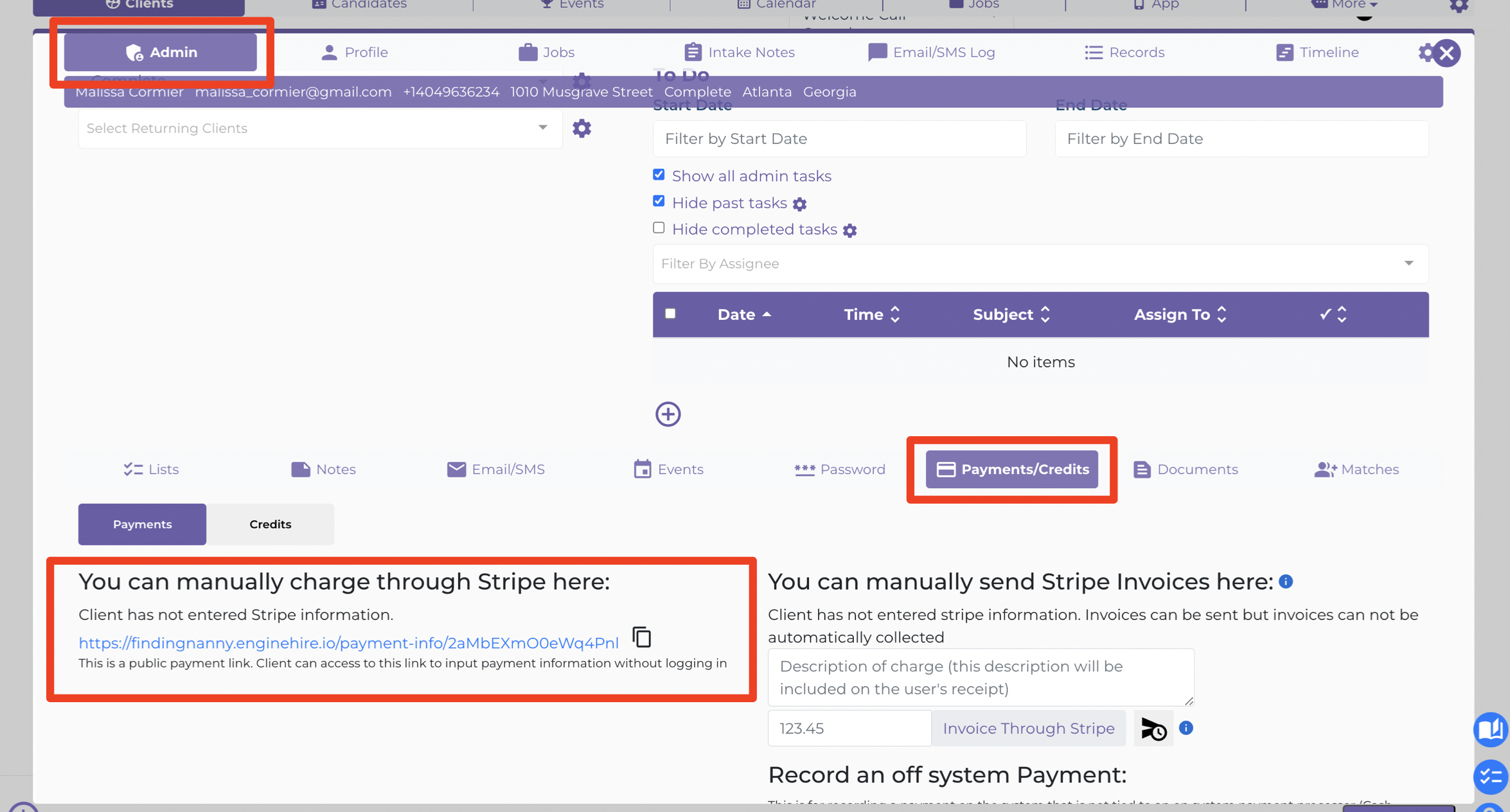Click info icon beside Stripe Invoices heading
Viewport: 1510px width, 812px height.
point(1286,581)
